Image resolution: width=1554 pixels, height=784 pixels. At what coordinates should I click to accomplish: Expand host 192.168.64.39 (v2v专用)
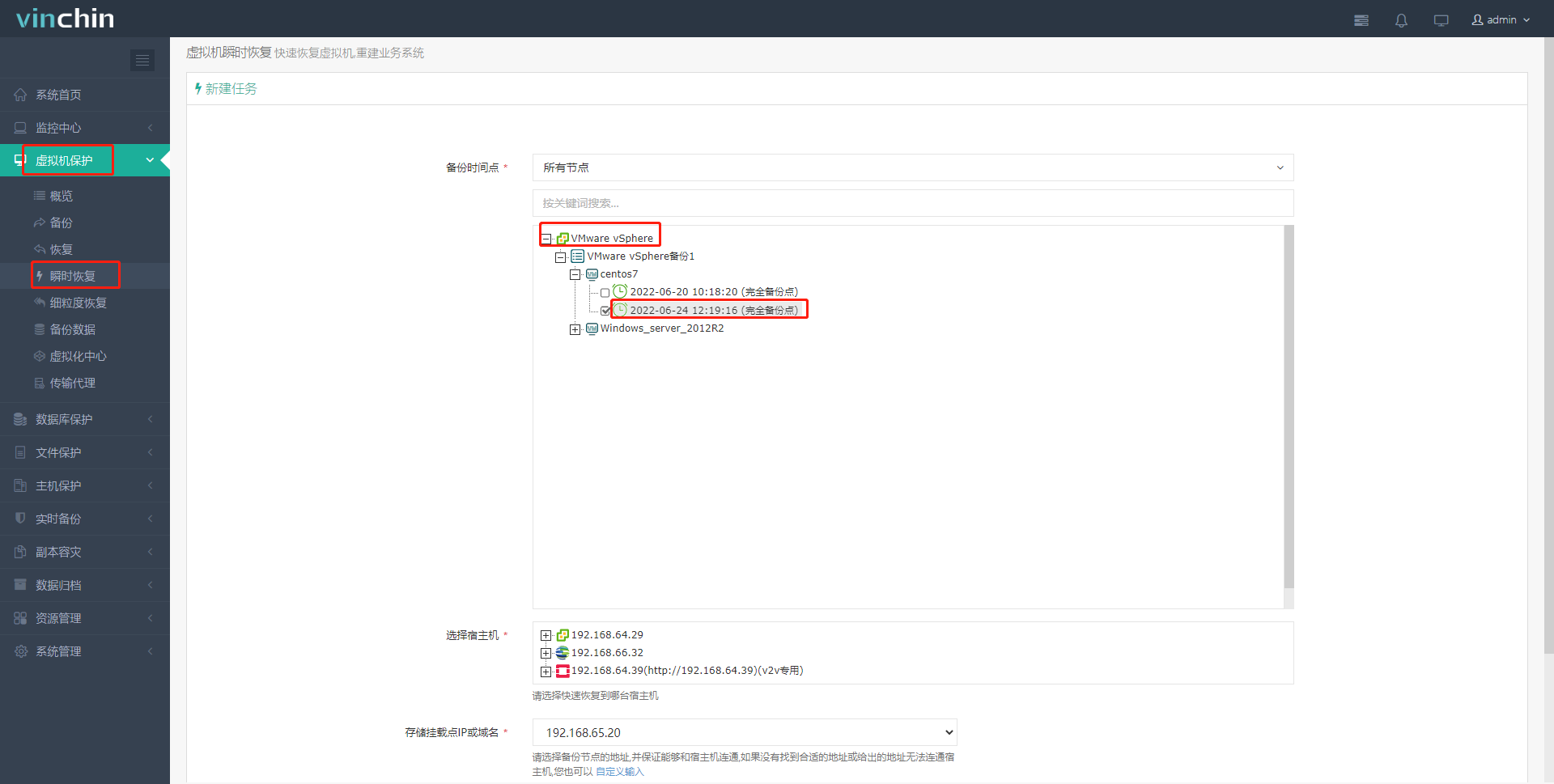(546, 672)
